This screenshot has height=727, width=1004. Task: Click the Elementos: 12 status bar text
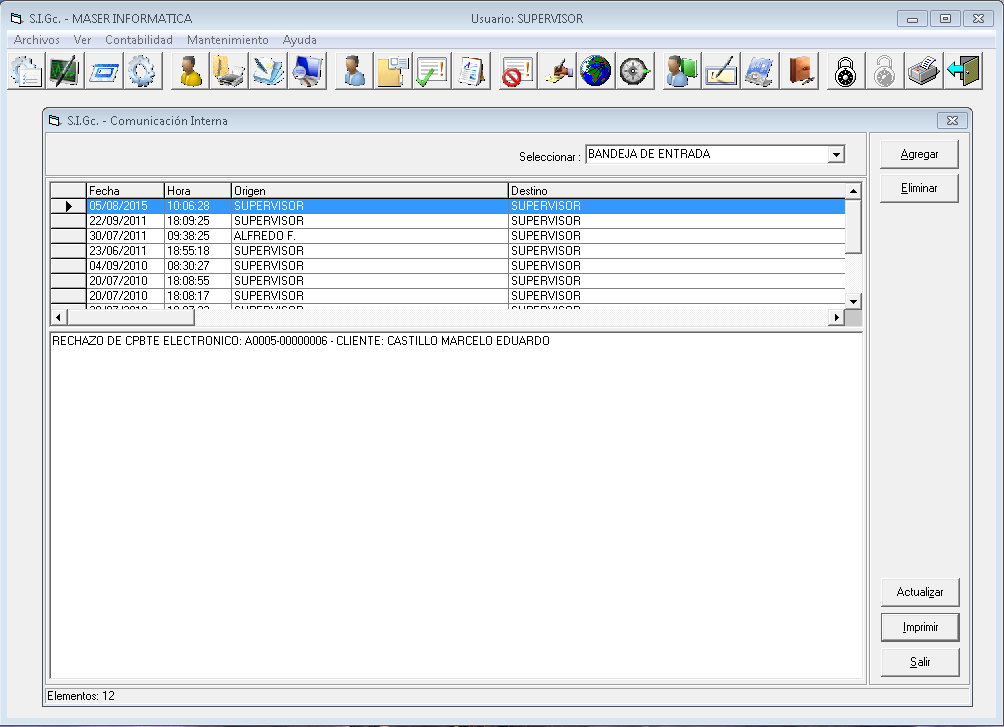click(x=81, y=696)
